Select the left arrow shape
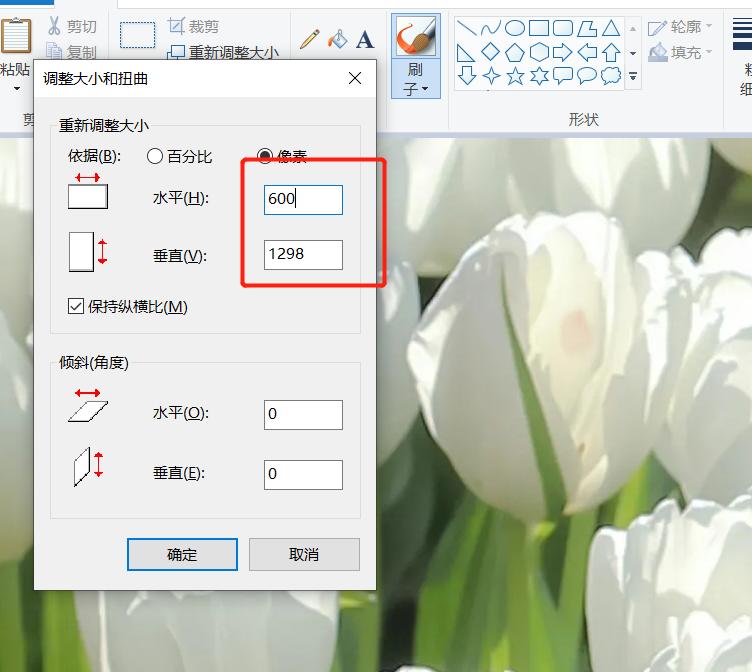 point(587,52)
